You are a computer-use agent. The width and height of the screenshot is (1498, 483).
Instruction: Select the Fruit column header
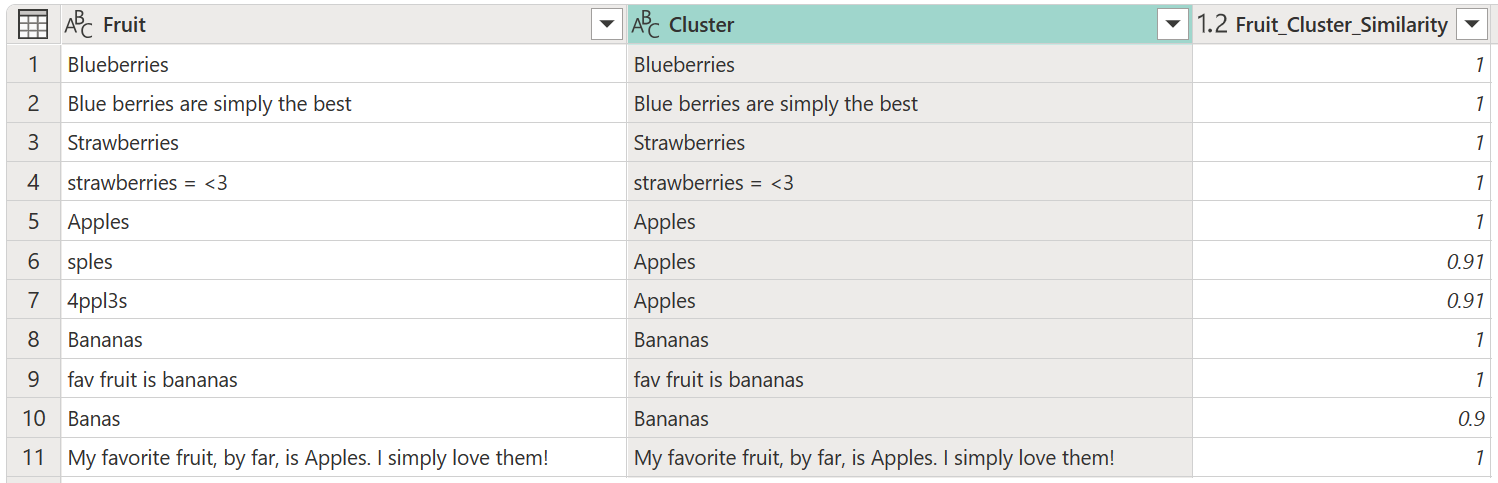click(x=344, y=25)
